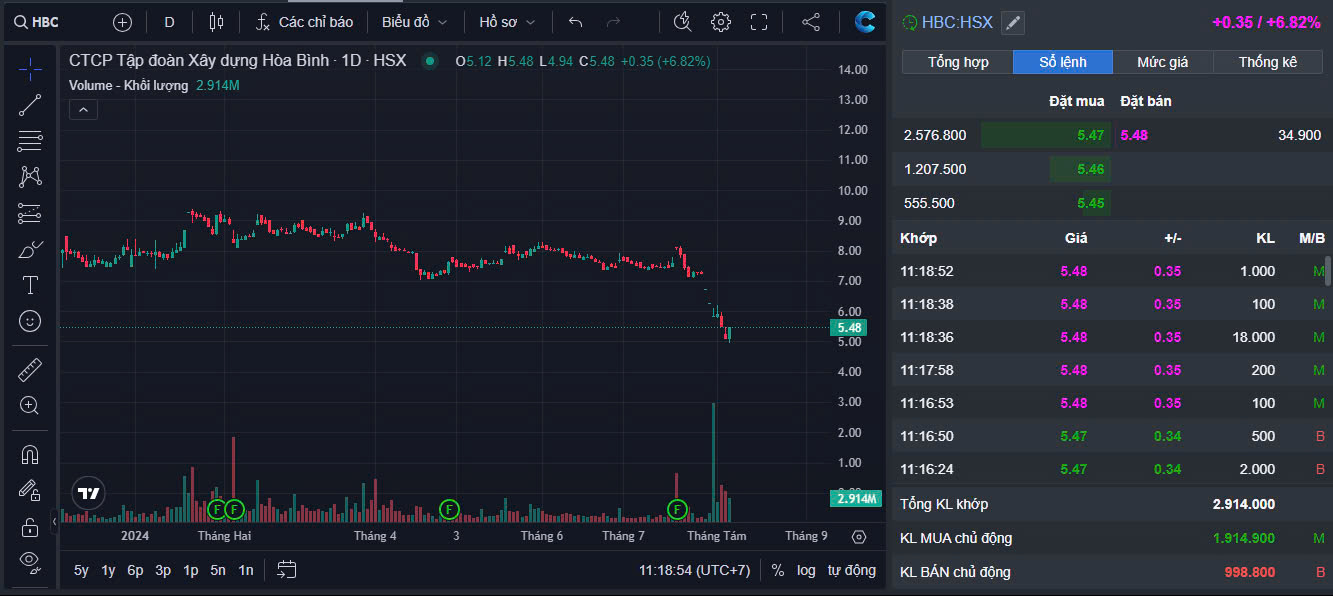Click the order list scrollbar
This screenshot has width=1333, height=596.
tap(1327, 271)
